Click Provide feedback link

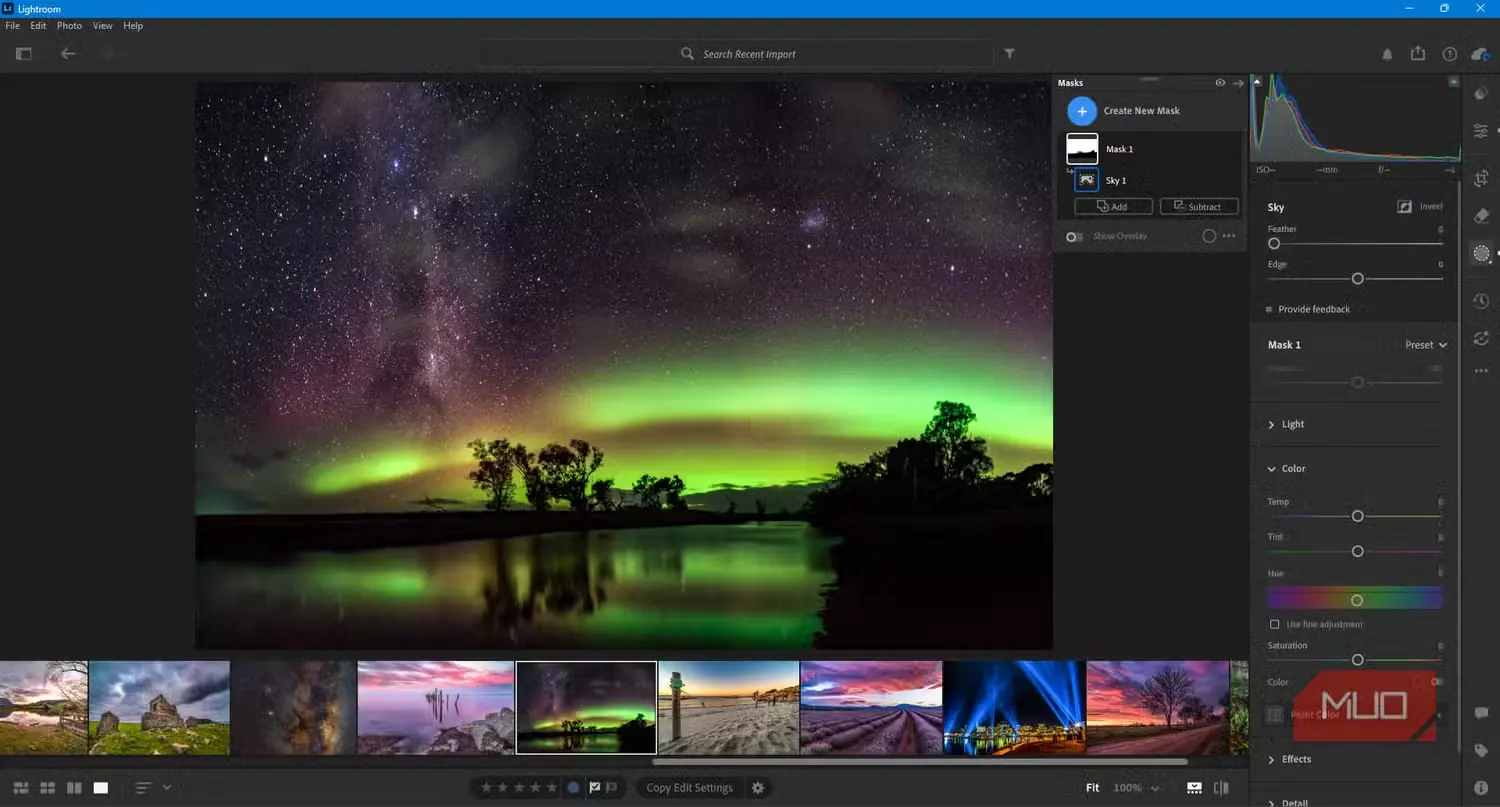tap(1314, 310)
